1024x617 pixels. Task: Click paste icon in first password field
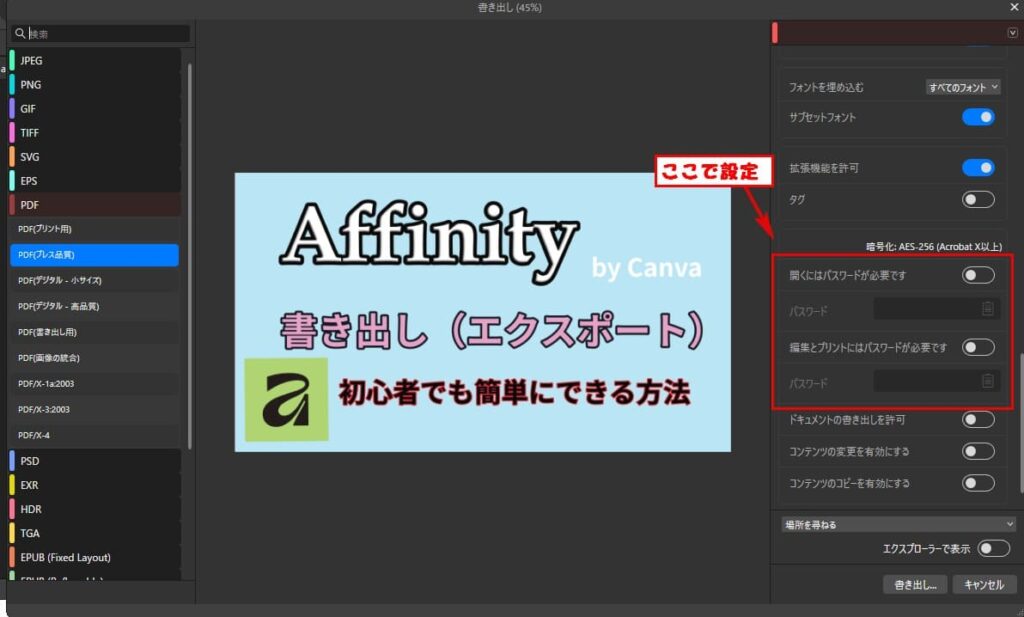(987, 309)
